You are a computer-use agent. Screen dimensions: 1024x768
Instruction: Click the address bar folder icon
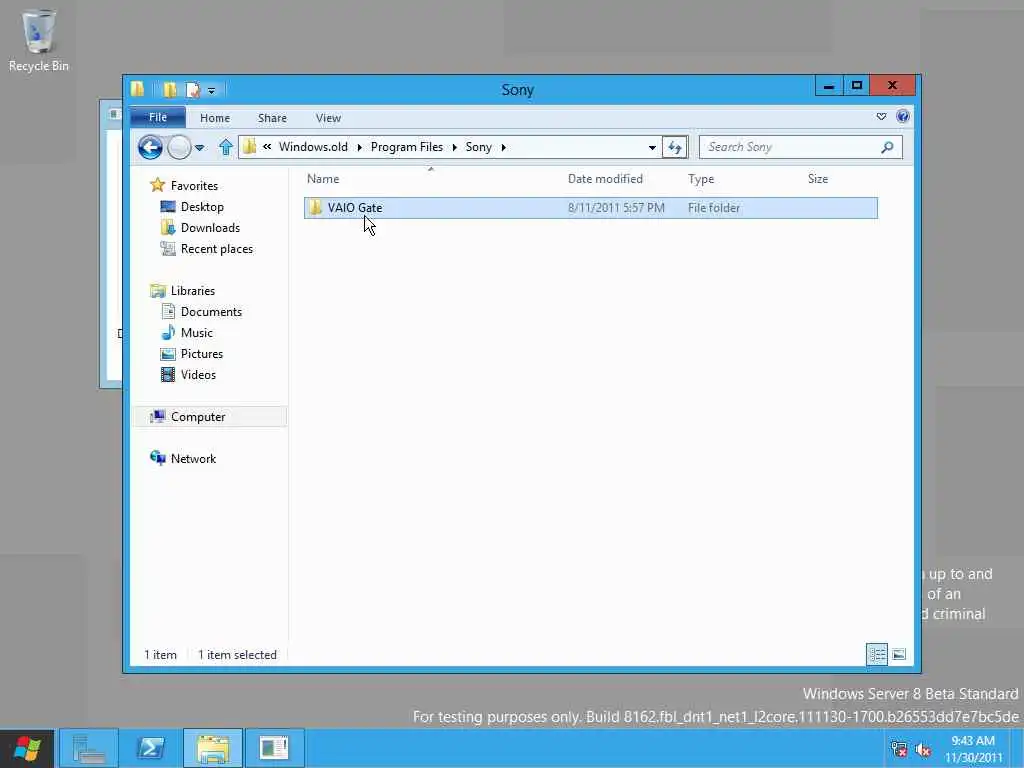point(249,147)
